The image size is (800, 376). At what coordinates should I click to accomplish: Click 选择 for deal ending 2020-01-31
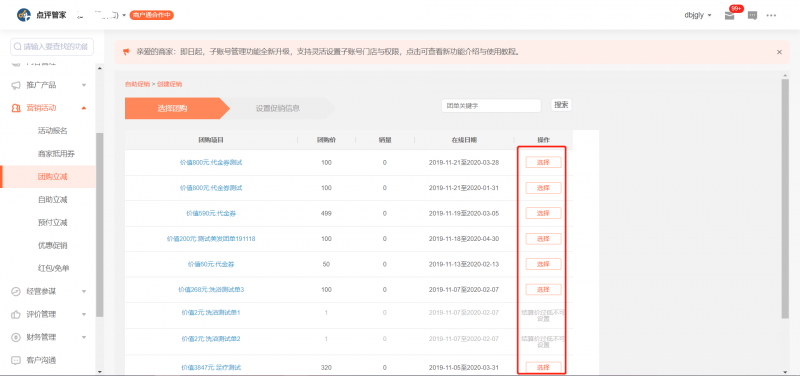[x=543, y=188]
